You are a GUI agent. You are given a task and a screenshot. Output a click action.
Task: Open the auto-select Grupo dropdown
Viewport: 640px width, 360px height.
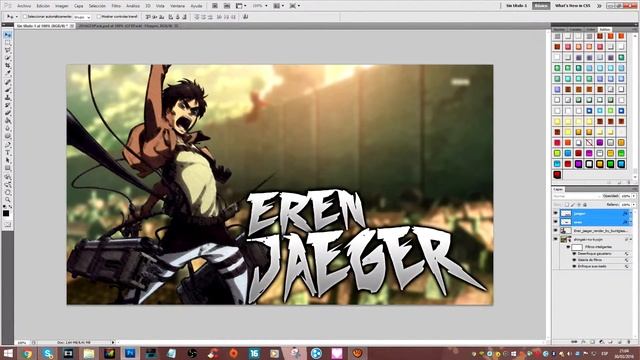click(82, 17)
